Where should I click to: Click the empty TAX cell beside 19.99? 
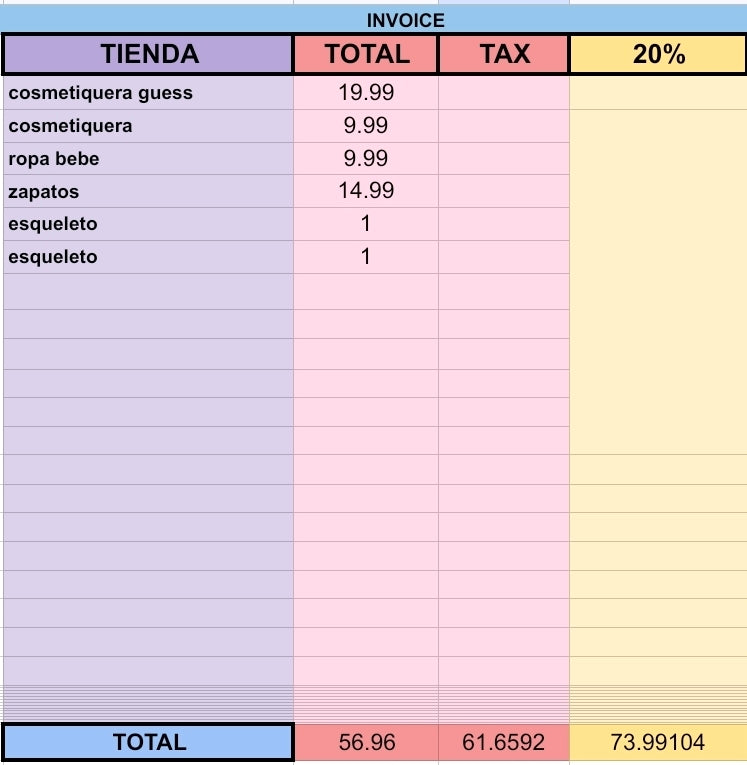tap(504, 93)
